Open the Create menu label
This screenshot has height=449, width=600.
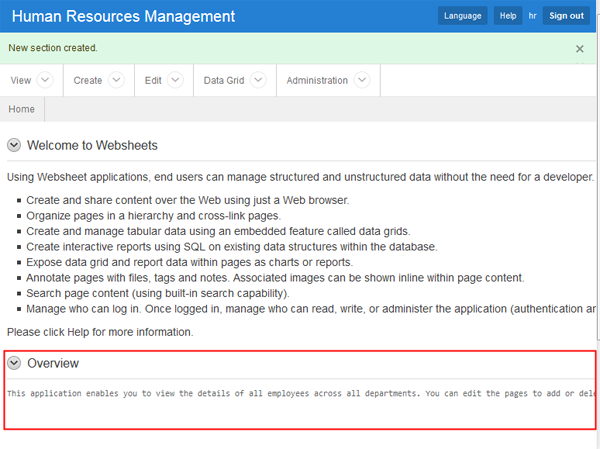tap(88, 81)
